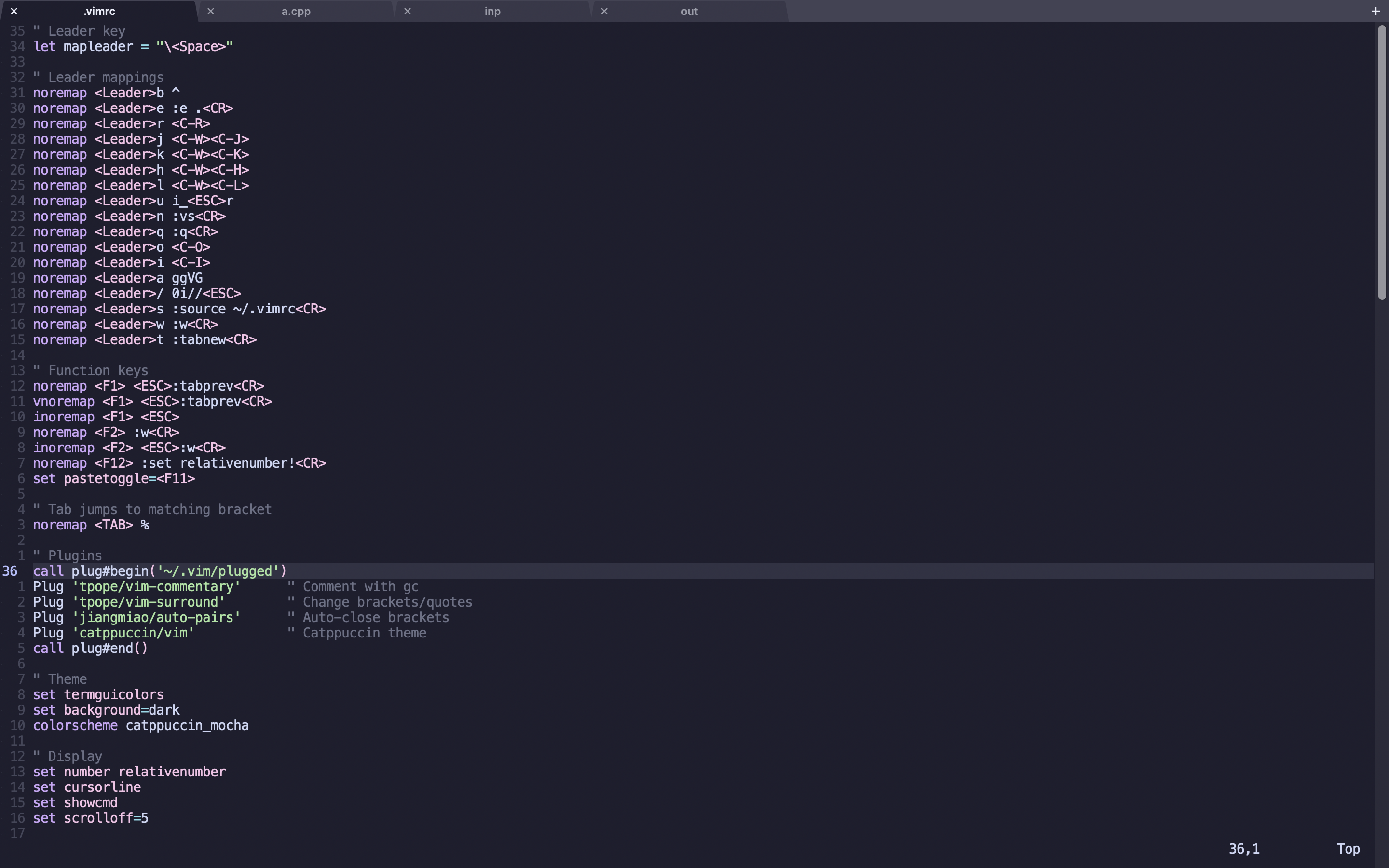Screen dimensions: 1389x868
Task: Close the .vimrc tab
Action: tap(14, 11)
